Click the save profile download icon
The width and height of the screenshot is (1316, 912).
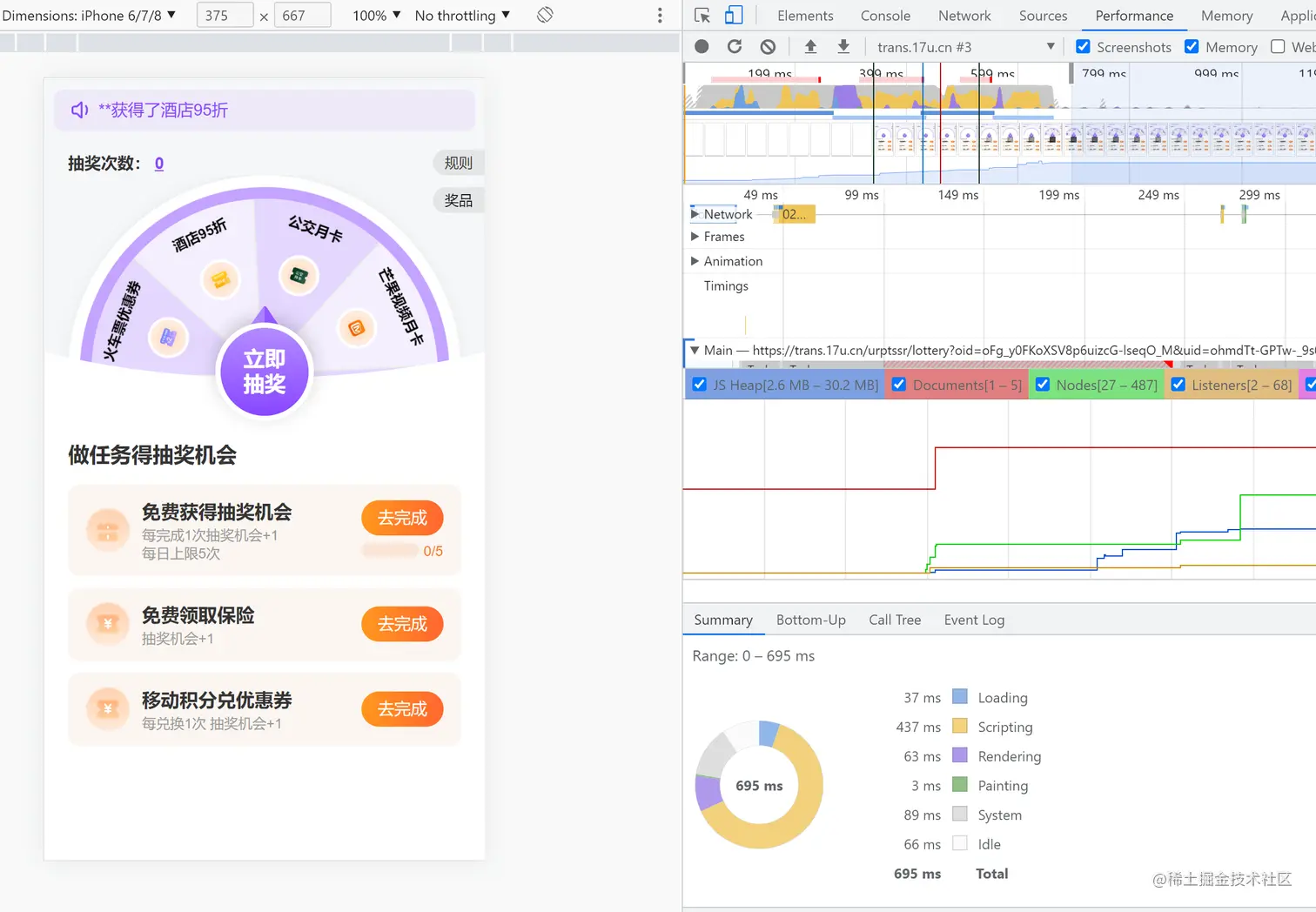[x=843, y=47]
